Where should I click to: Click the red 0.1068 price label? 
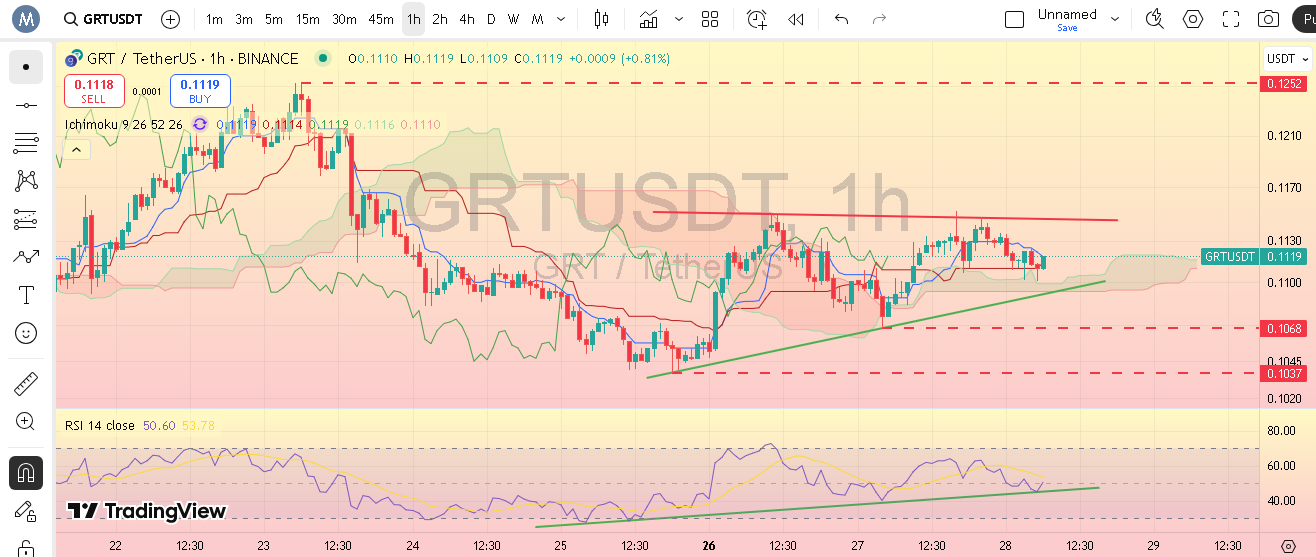[1284, 328]
